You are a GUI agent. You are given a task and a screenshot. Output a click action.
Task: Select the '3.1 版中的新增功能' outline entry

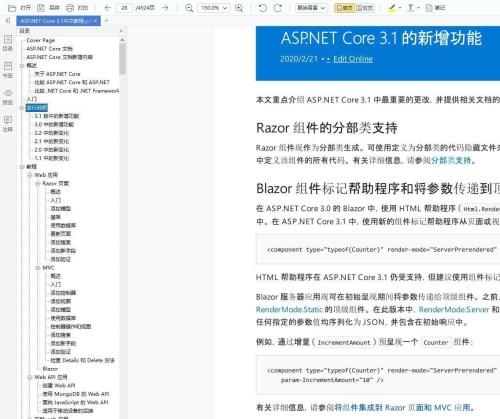click(x=57, y=116)
